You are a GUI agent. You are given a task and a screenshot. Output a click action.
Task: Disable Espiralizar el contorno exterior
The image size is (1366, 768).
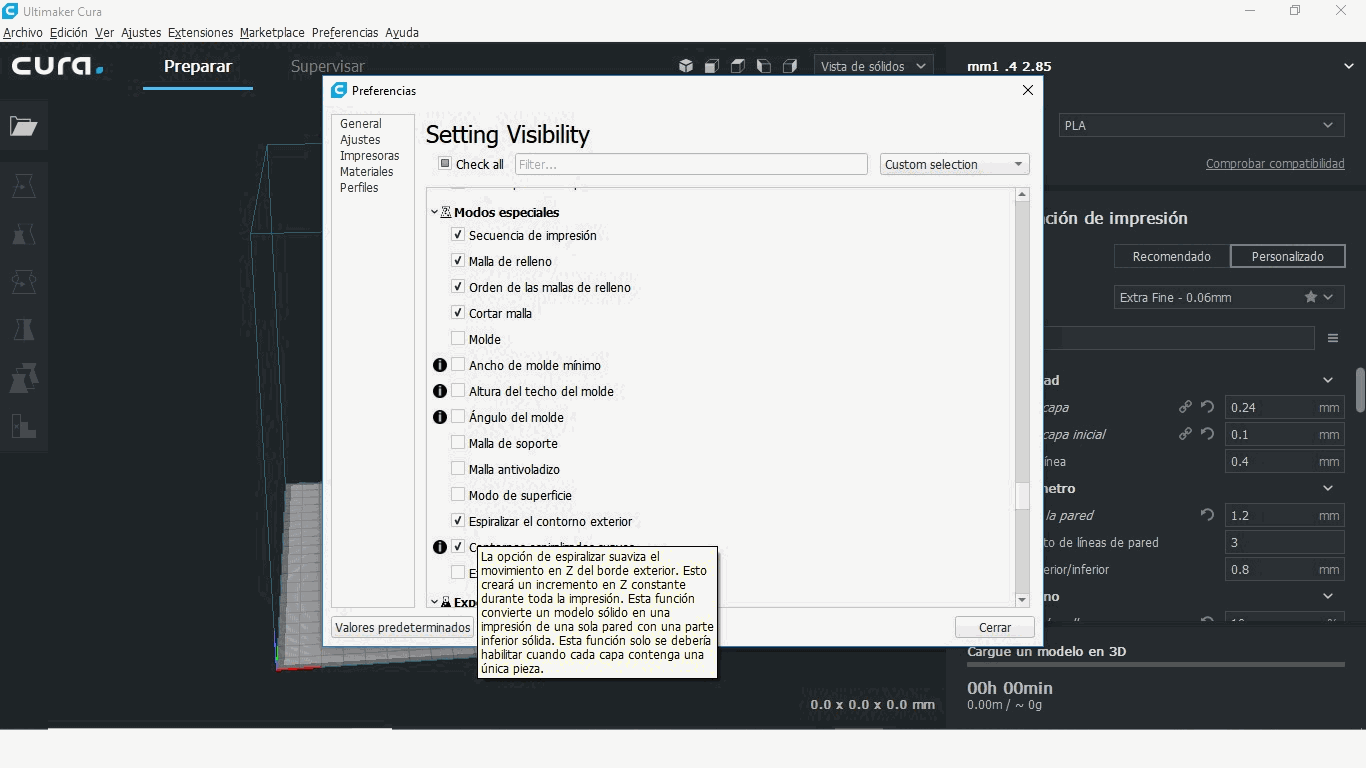pyautogui.click(x=457, y=520)
